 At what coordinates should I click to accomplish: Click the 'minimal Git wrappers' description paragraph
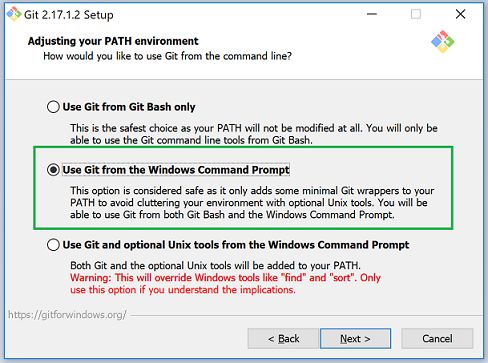(252, 203)
